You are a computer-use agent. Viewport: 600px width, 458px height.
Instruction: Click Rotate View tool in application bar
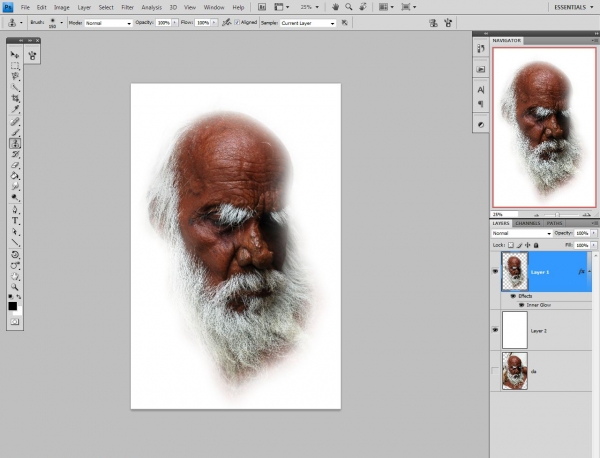(x=363, y=7)
